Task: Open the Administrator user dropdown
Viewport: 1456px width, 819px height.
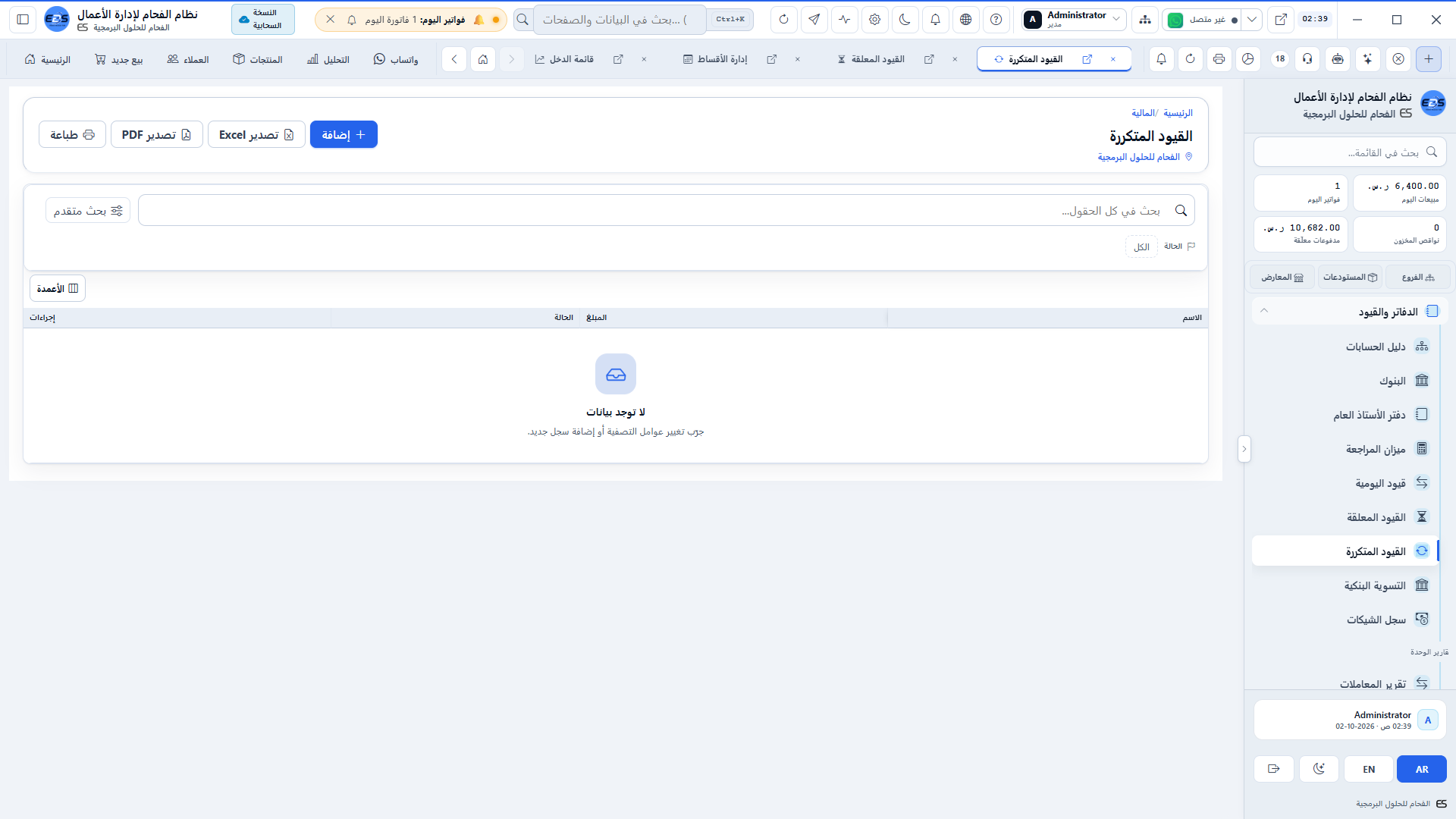Action: coord(1072,20)
